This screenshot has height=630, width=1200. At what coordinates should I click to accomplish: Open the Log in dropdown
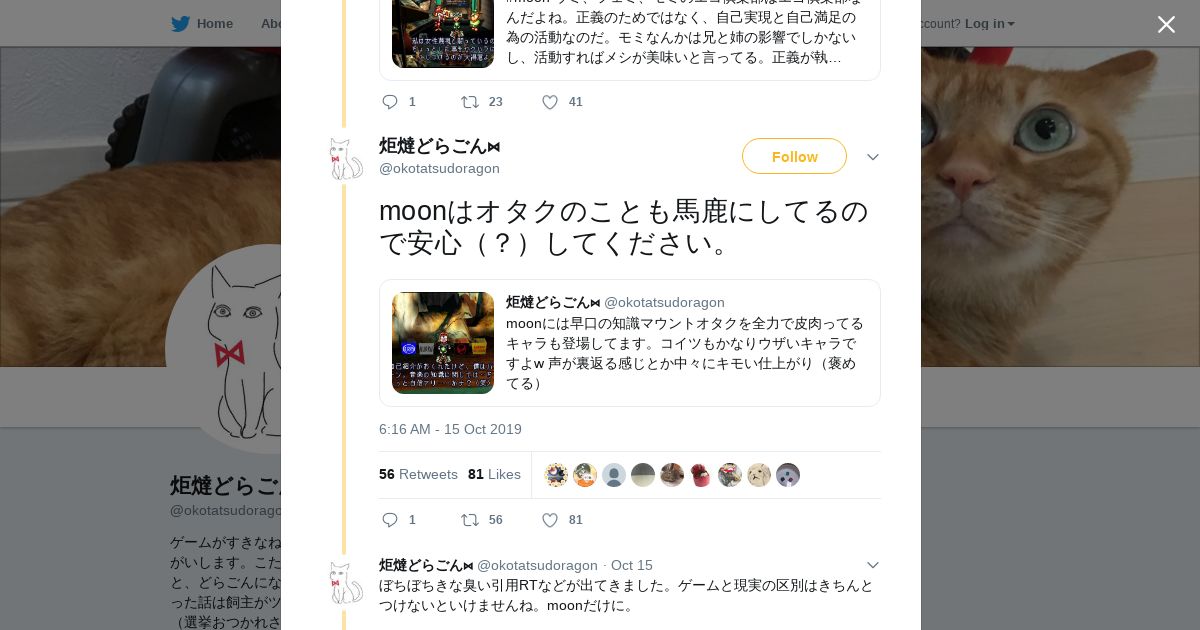[989, 23]
